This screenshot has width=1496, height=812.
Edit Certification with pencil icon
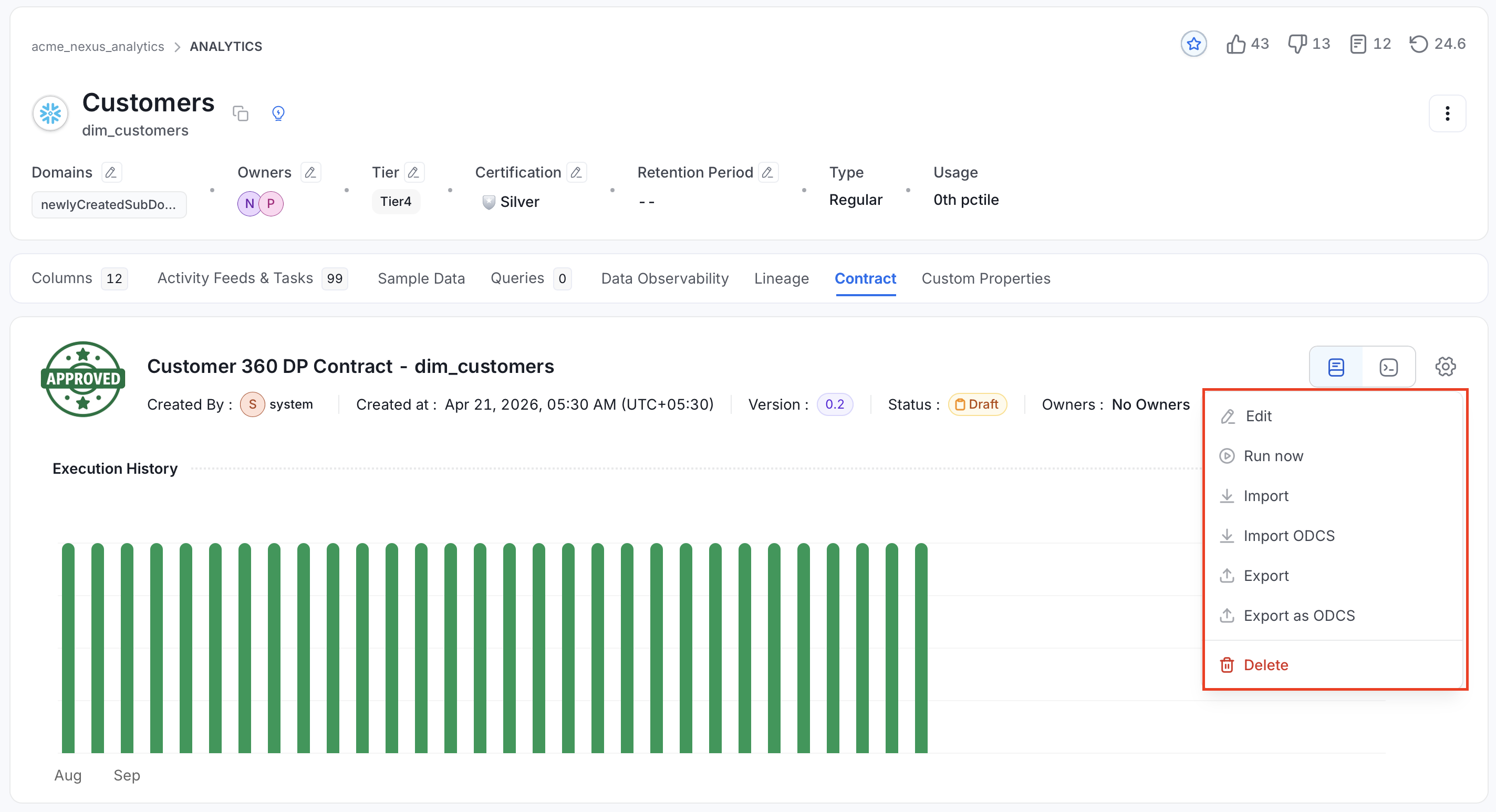[x=576, y=172]
